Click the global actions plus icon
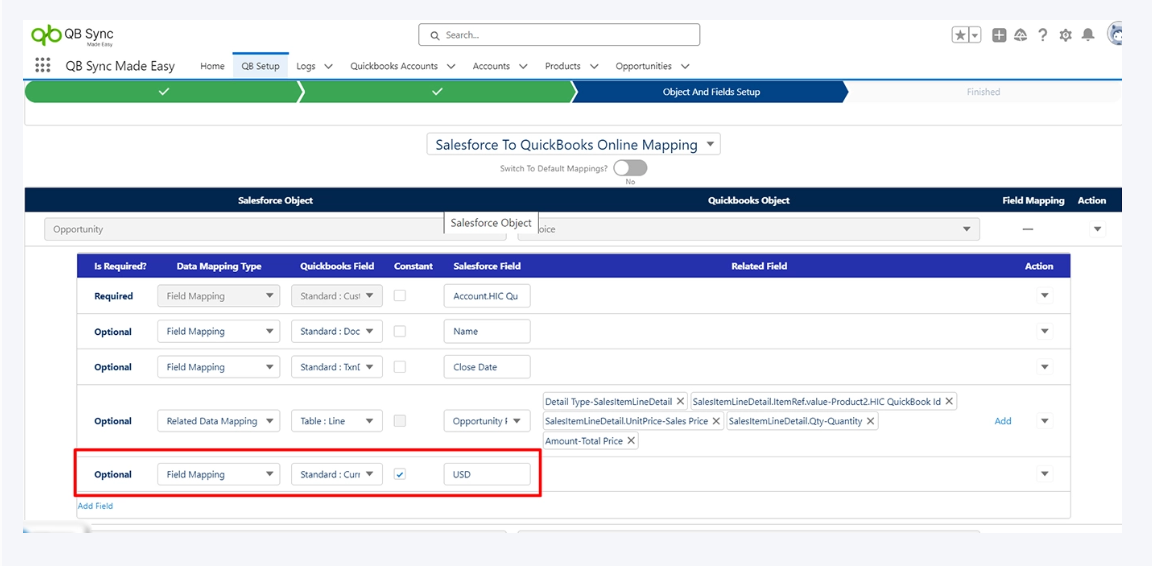 tap(999, 35)
